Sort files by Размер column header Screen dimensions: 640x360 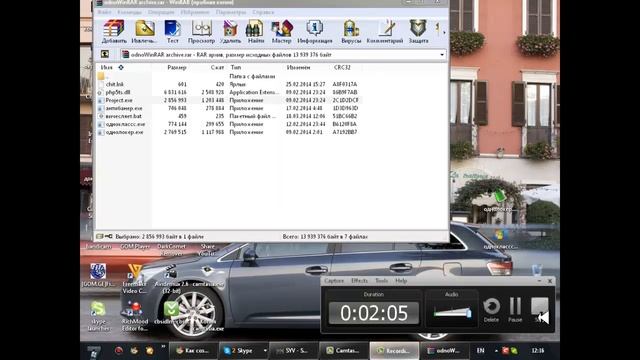(177, 67)
